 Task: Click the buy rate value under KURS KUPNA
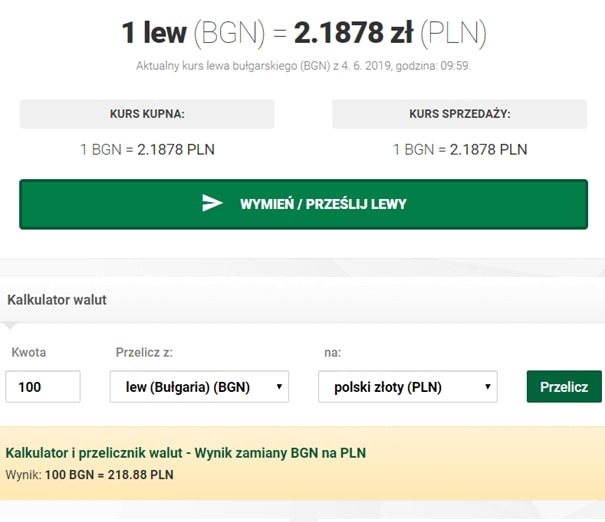coord(147,149)
